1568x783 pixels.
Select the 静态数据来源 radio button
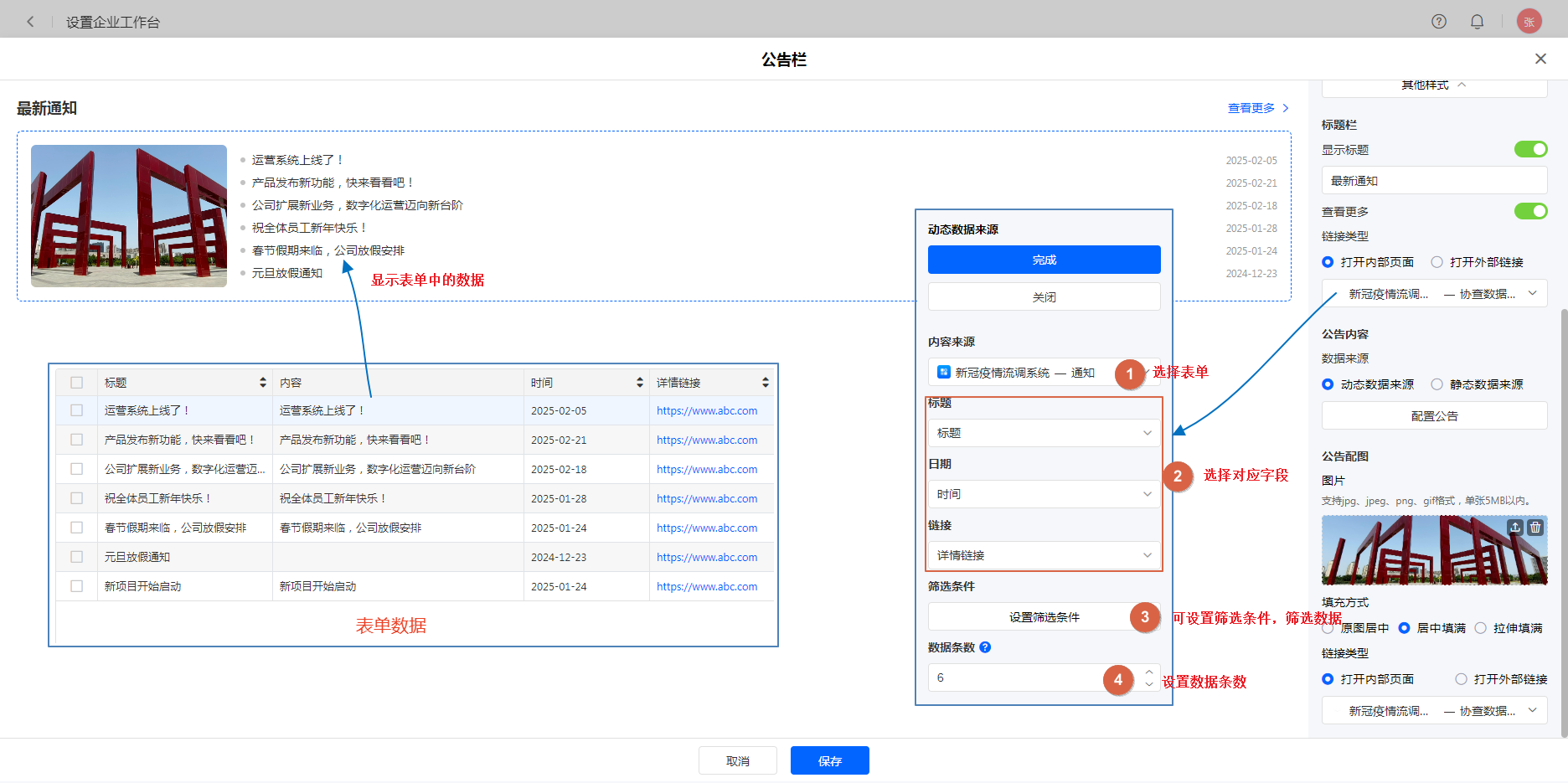click(1436, 384)
